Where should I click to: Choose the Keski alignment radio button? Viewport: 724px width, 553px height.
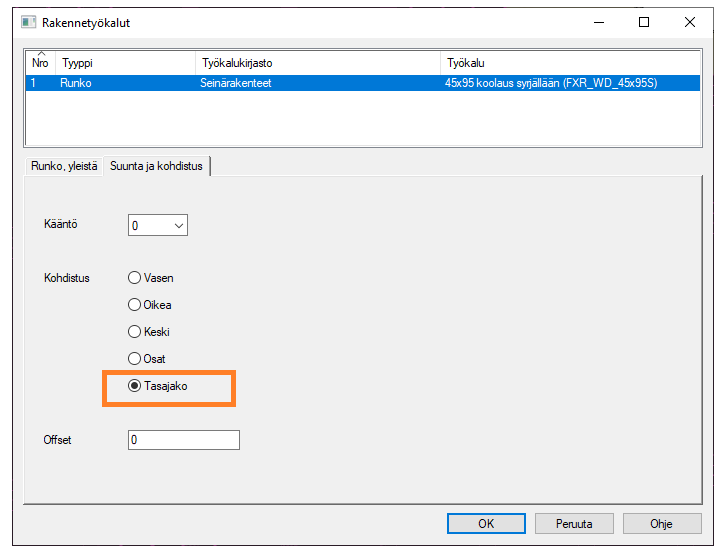[135, 332]
